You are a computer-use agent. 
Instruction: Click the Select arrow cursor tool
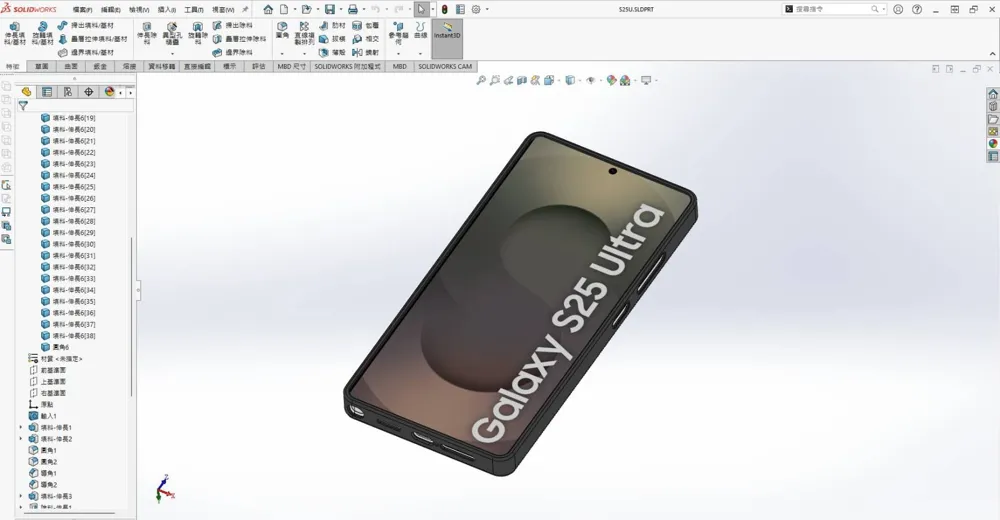tap(421, 10)
